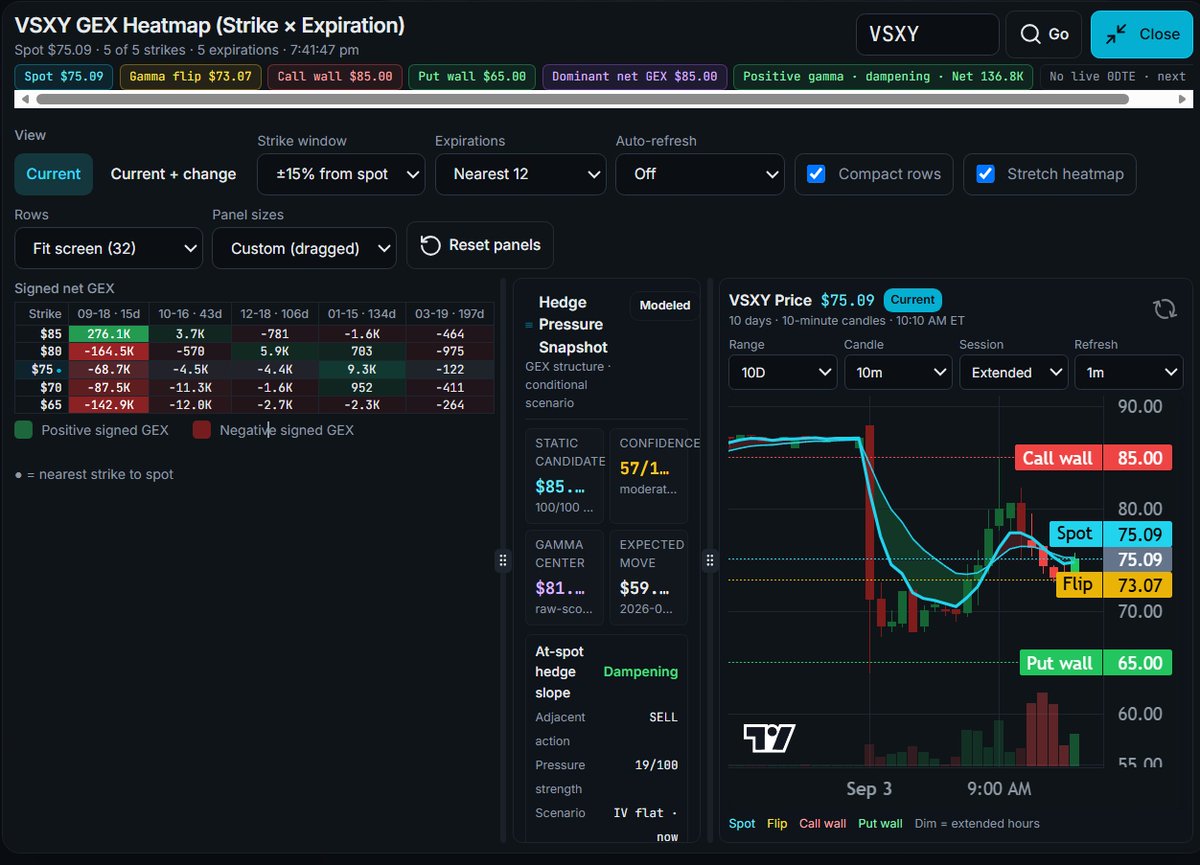1200x865 pixels.
Task: Click the VSXY ticker input field
Action: coord(927,34)
